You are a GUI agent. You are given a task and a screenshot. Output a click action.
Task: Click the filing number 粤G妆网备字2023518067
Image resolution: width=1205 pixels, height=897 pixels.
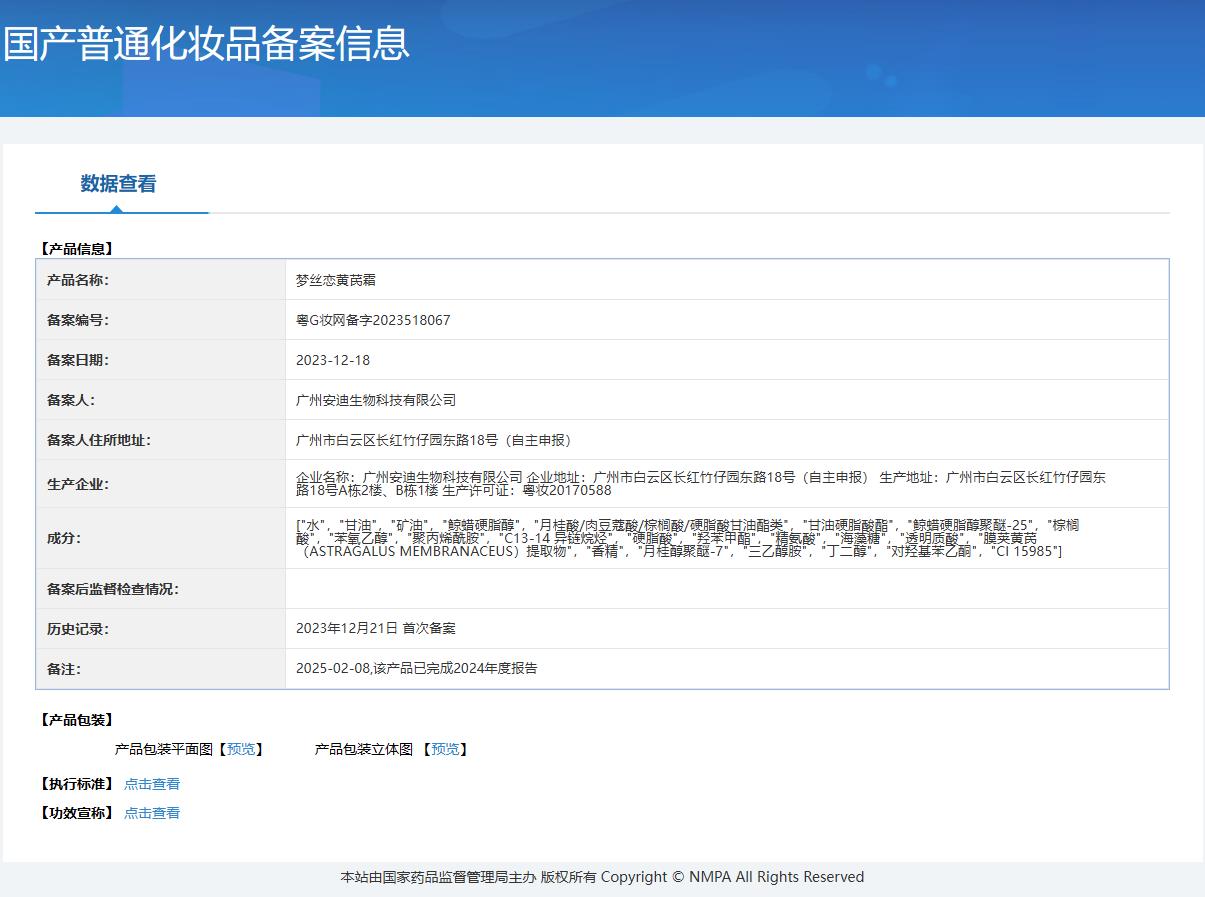point(373,320)
